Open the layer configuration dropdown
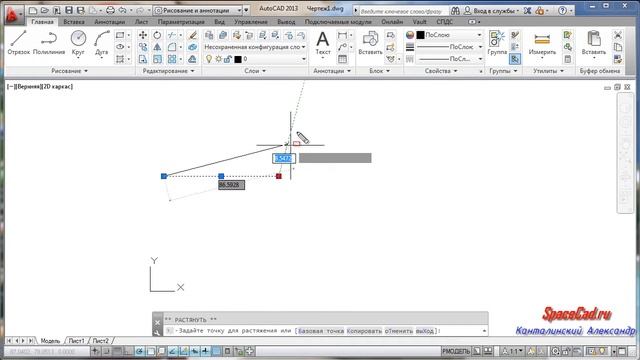 (255, 47)
